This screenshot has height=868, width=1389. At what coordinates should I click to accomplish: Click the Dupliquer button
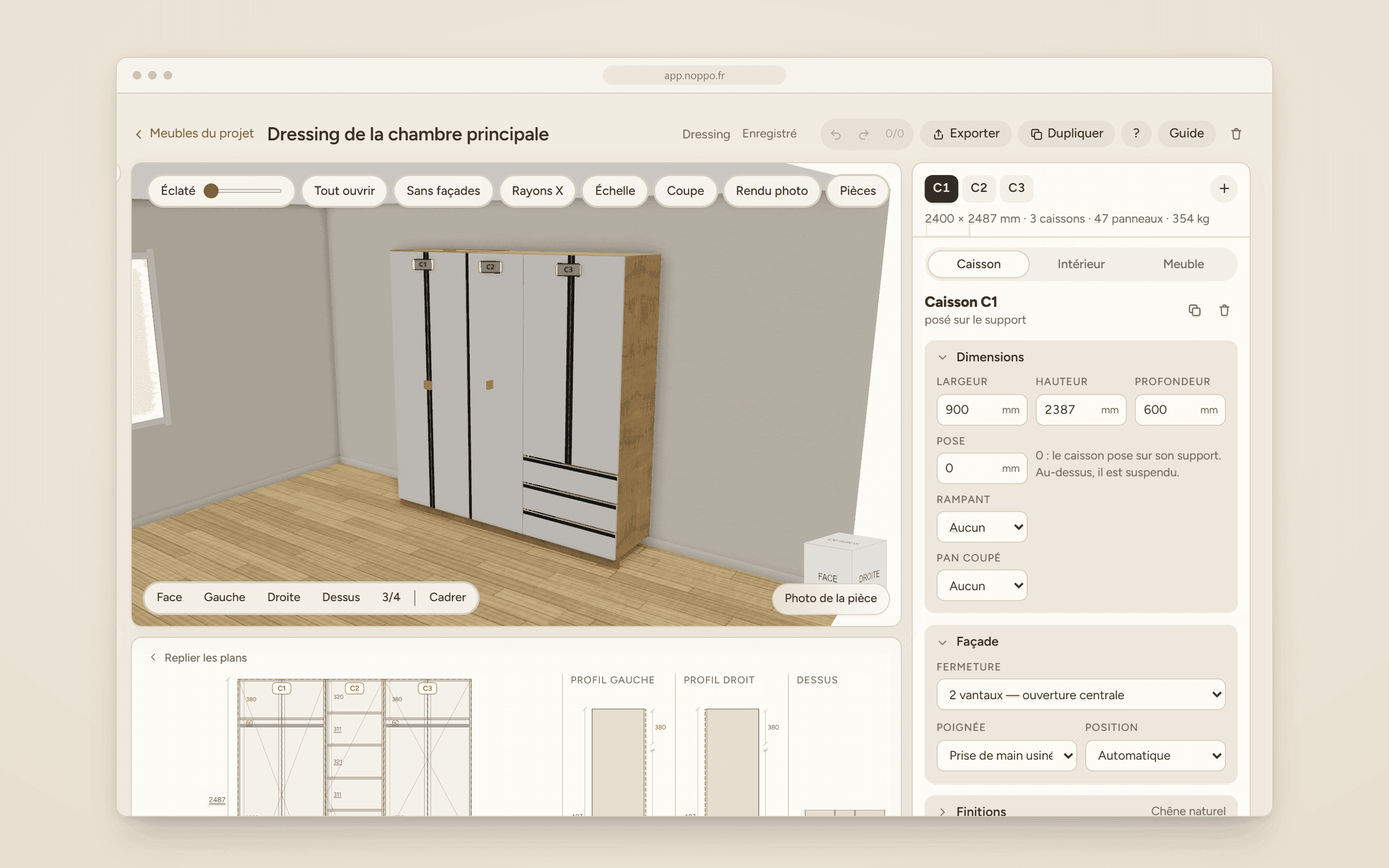(1066, 134)
